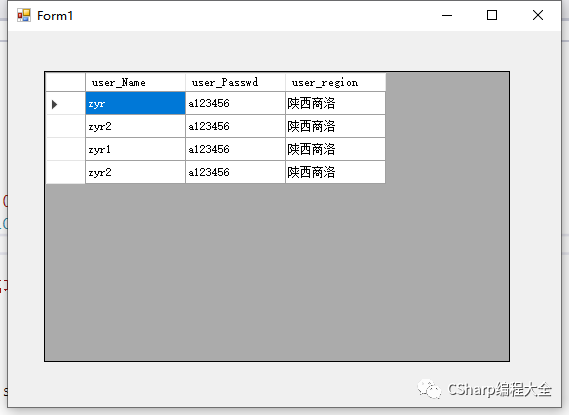Screen dimensions: 569x415
Task: Click the row header of the last row
Action: click(66, 172)
